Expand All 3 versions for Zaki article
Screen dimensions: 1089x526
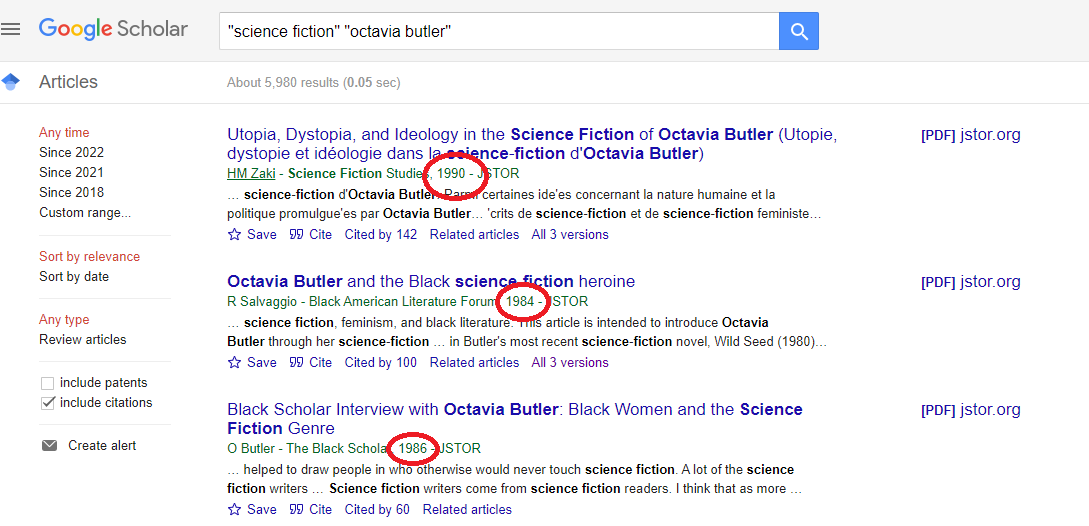pos(570,235)
